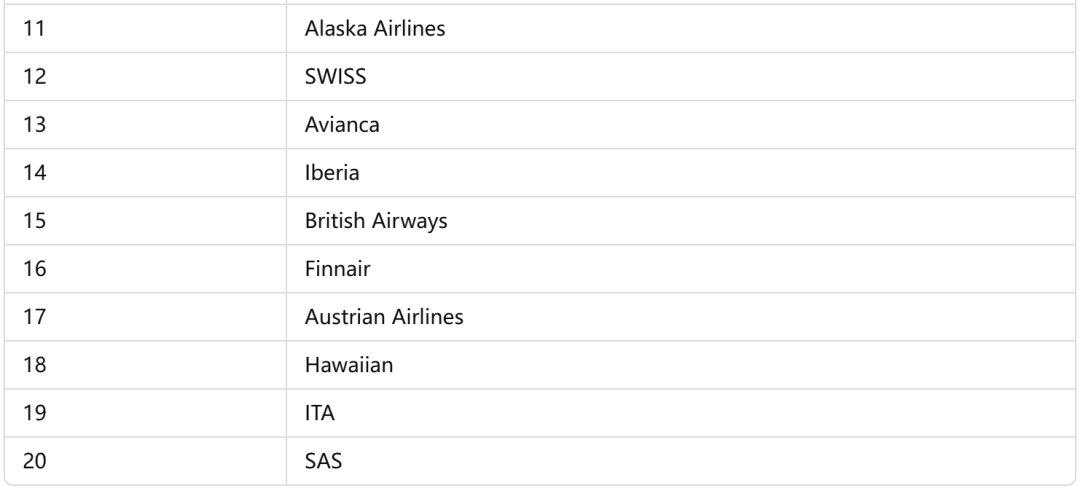Select rank number 14 cell
Viewport: 1080px width, 488px height.
coord(145,173)
